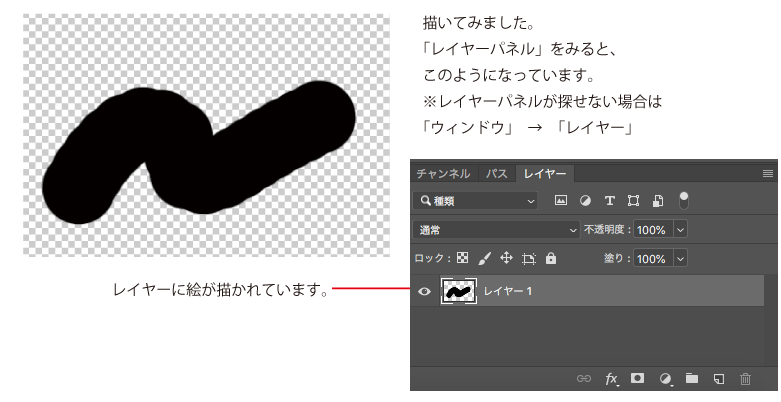Viewport: 781px width, 402px height.
Task: Add a layer mask icon
Action: pyautogui.click(x=637, y=378)
